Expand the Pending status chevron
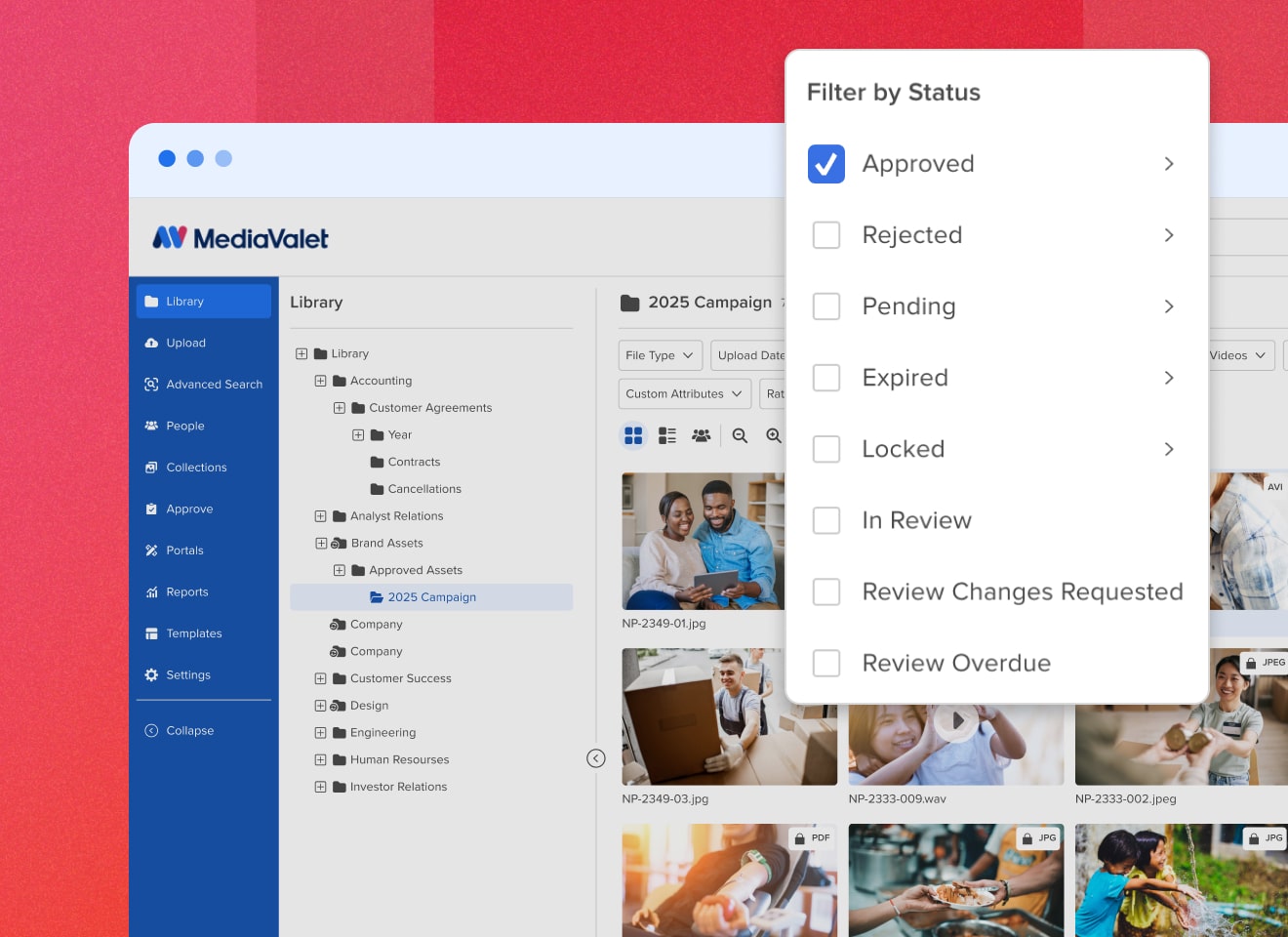The image size is (1288, 937). coord(1168,306)
